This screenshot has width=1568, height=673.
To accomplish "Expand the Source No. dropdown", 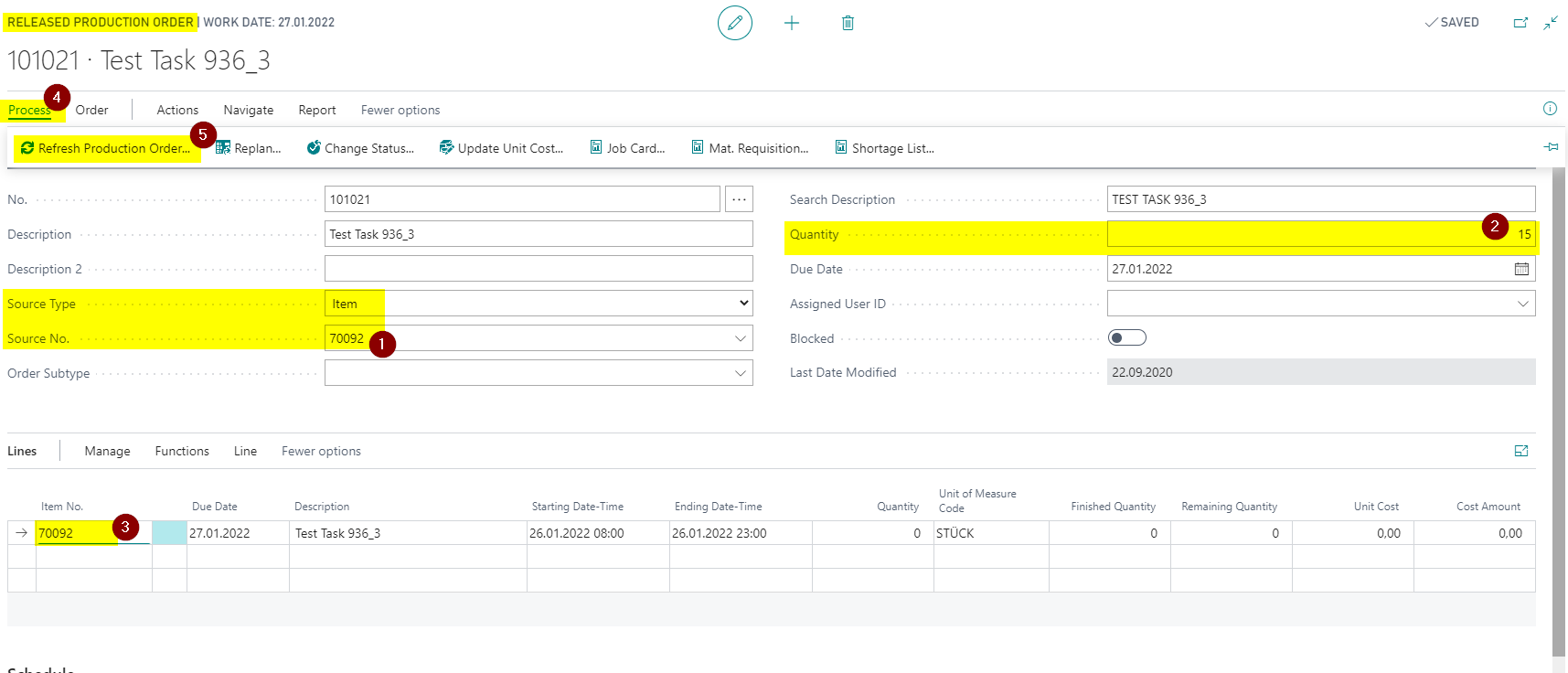I will 740,338.
